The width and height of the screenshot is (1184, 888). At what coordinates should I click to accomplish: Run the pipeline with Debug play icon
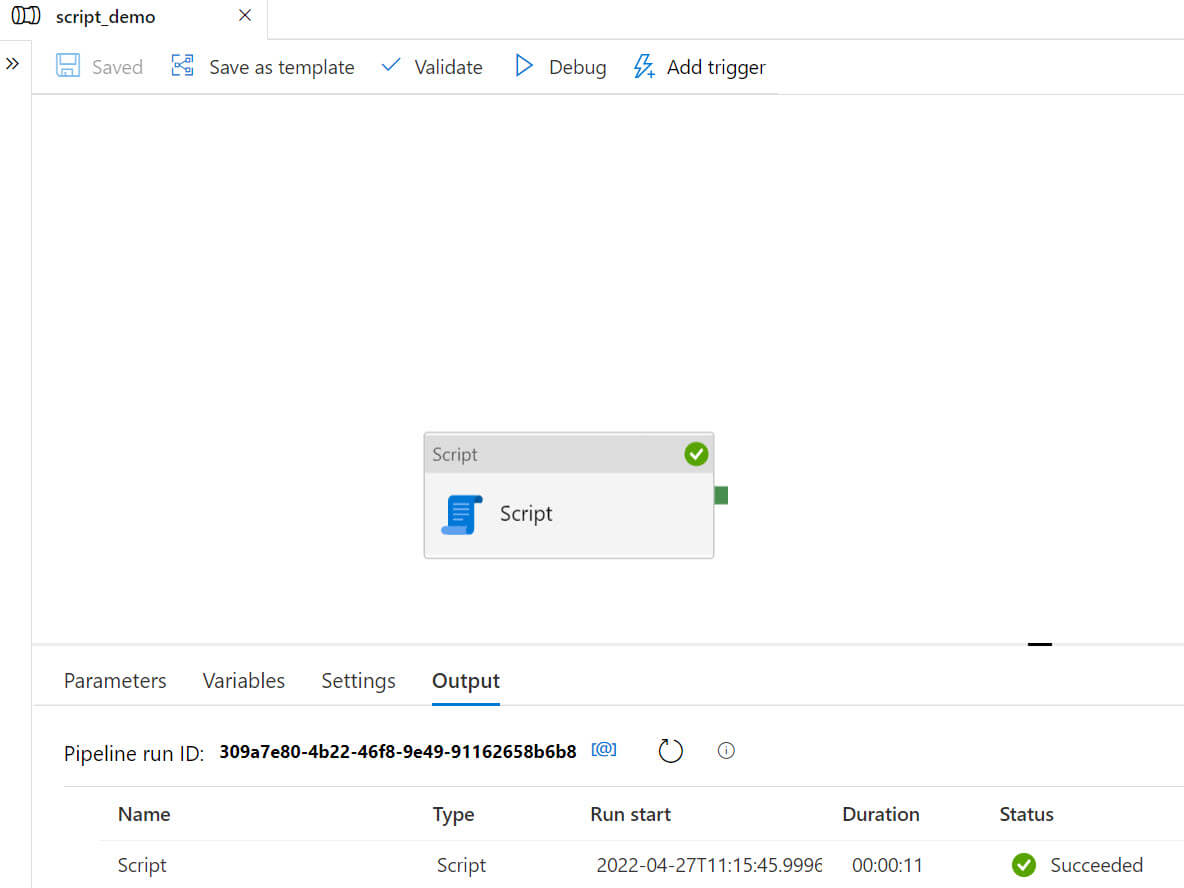click(x=523, y=66)
